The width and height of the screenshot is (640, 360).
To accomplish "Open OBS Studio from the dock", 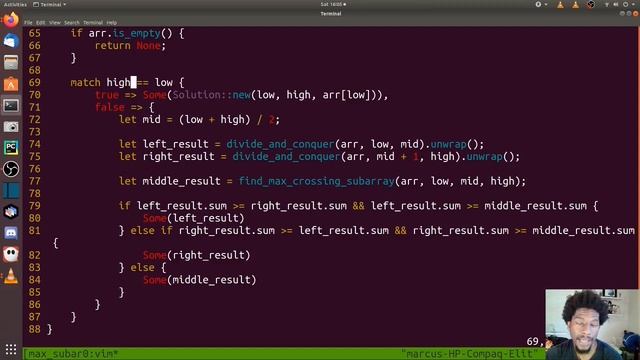I will coord(11,169).
